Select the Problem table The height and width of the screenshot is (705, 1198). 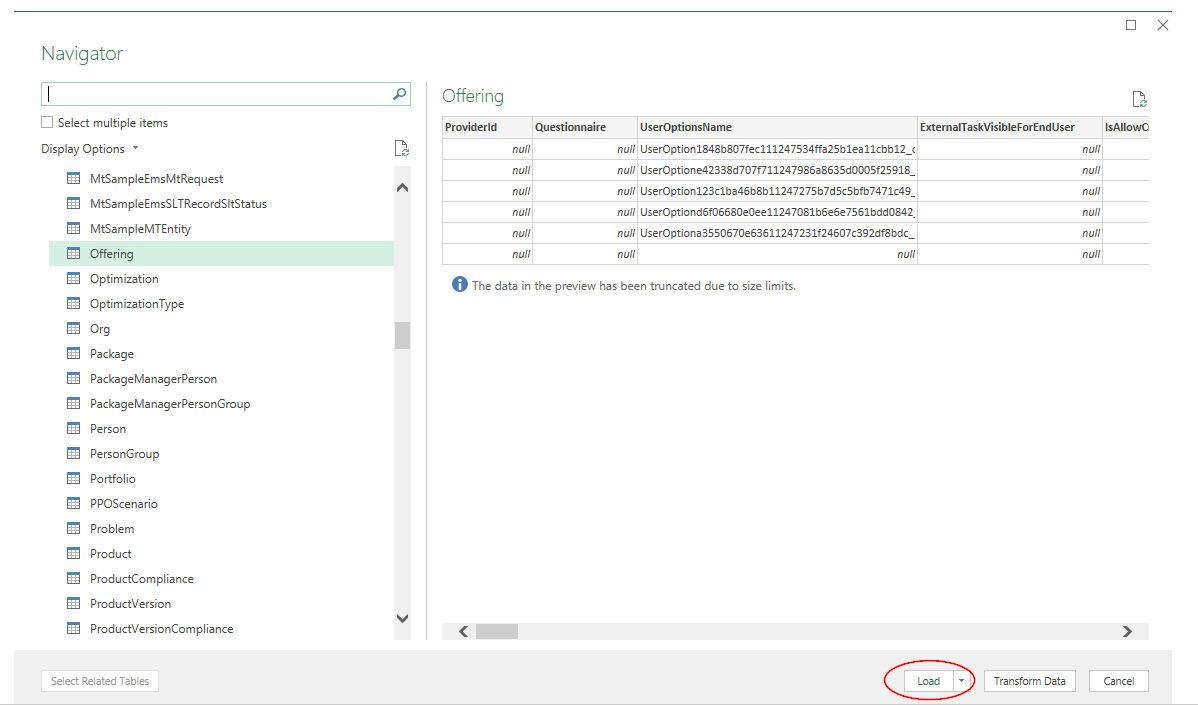113,528
